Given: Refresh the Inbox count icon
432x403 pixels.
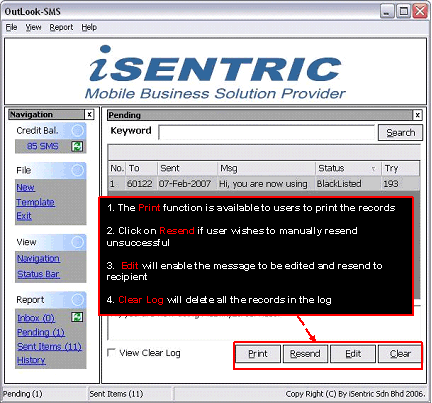Looking at the screenshot, I should coord(77,317).
